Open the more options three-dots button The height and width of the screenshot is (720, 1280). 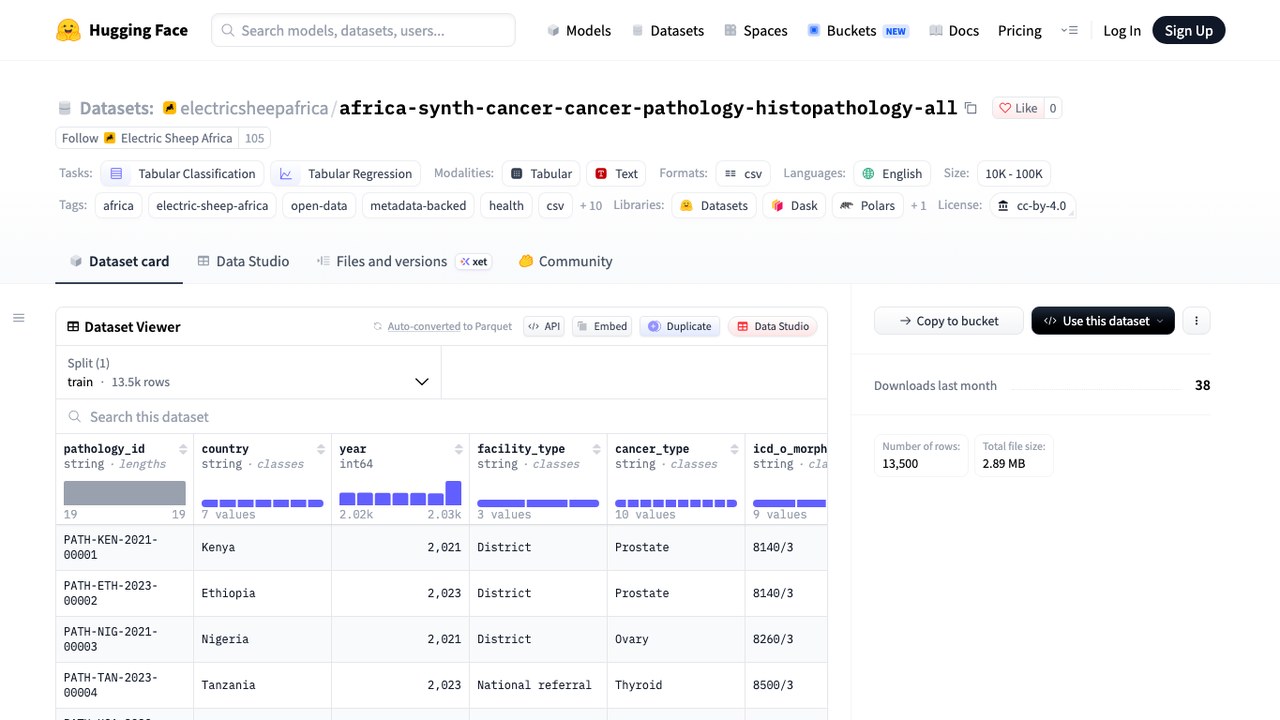pyautogui.click(x=1196, y=321)
